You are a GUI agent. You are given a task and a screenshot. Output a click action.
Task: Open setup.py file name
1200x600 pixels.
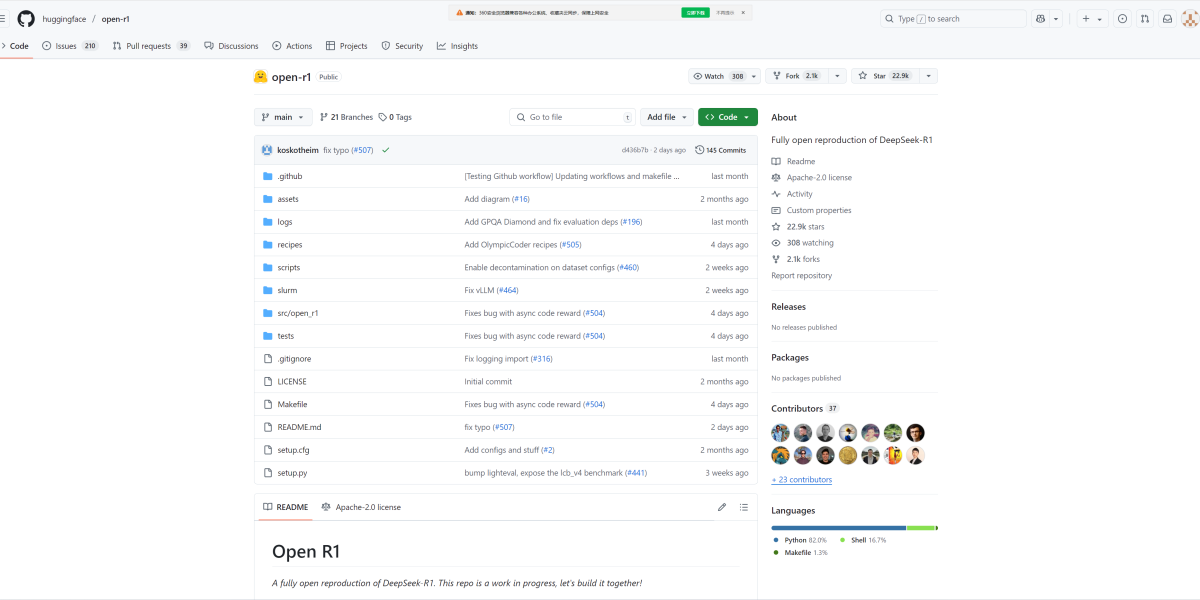[x=292, y=473]
